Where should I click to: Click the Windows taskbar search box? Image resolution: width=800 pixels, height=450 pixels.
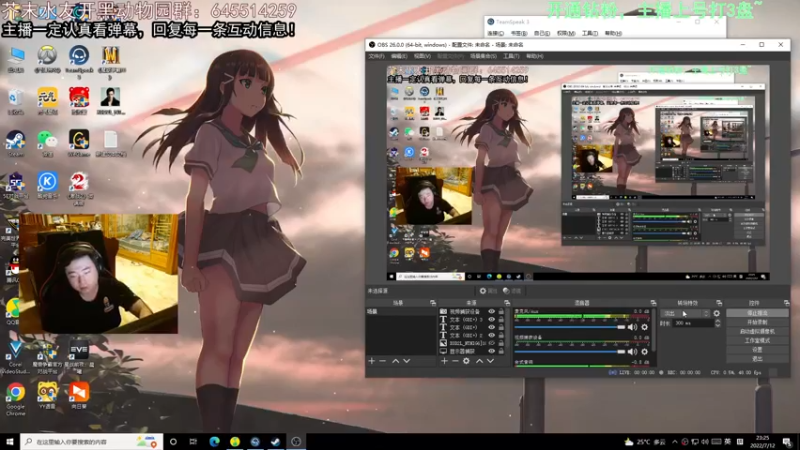[x=92, y=442]
